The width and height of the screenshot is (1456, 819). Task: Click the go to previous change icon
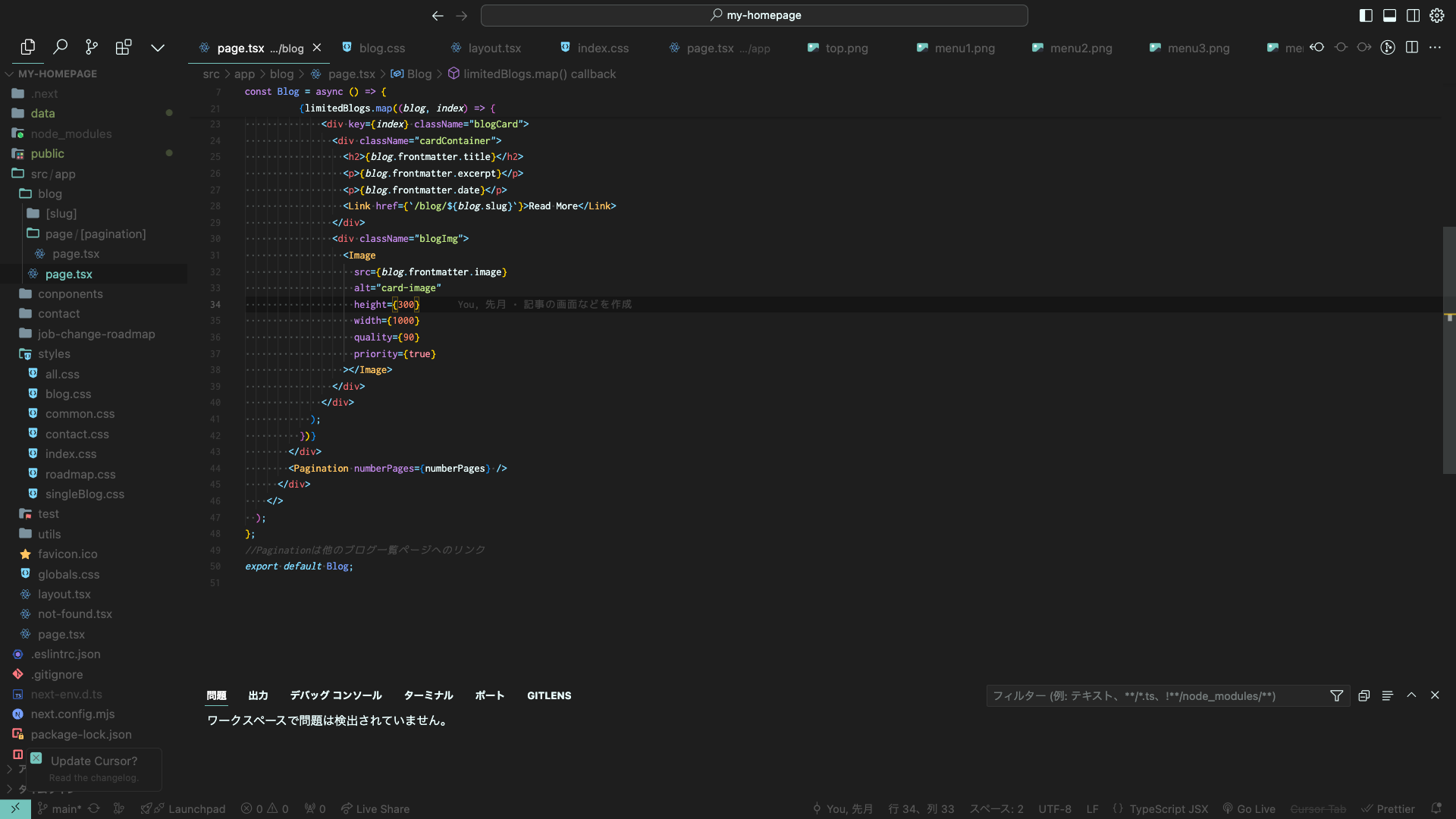[1317, 47]
